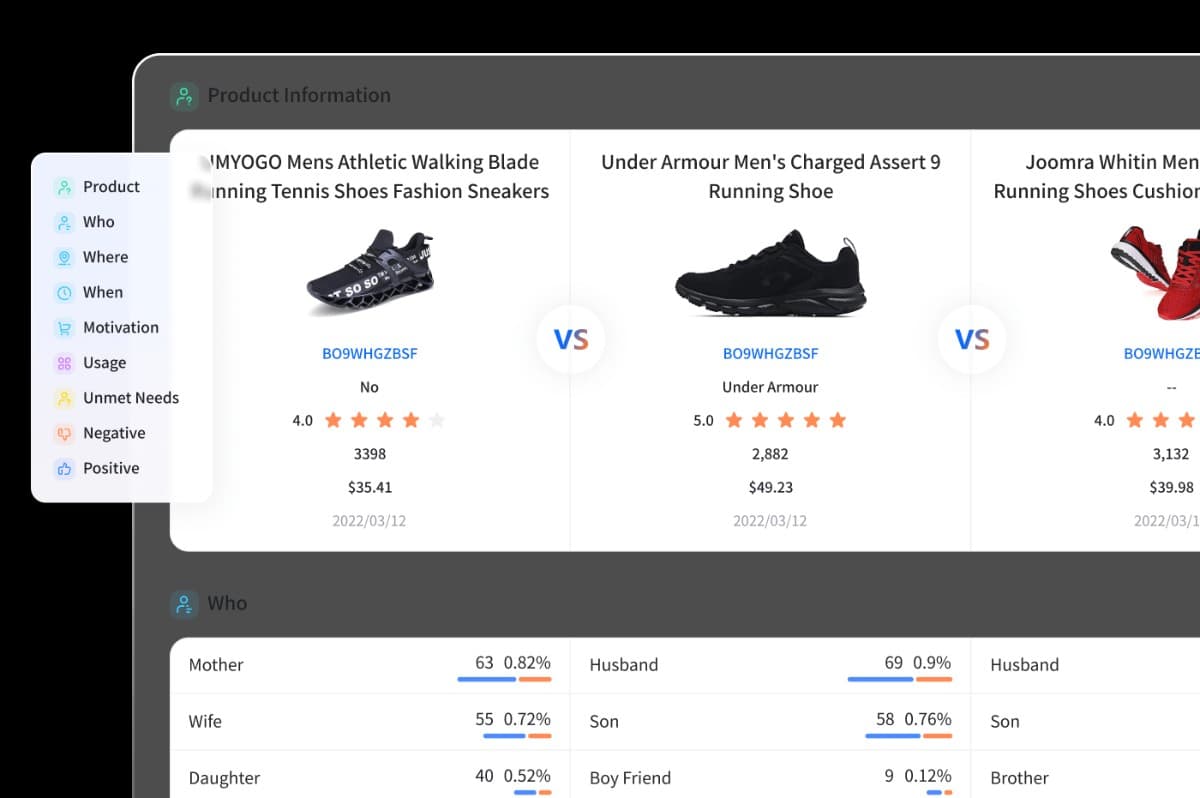The width and height of the screenshot is (1200, 798).
Task: Click the Wife row label
Action: (205, 721)
